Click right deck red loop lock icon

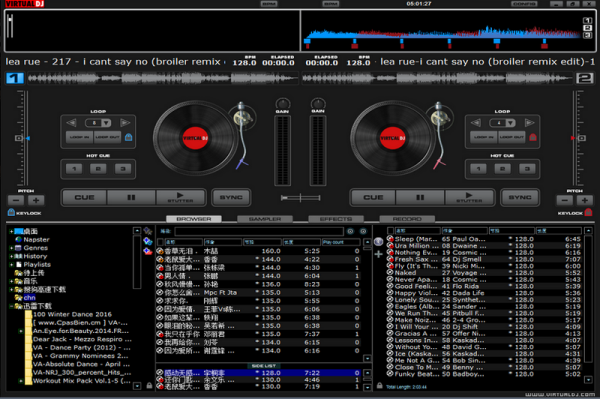[x=533, y=137]
